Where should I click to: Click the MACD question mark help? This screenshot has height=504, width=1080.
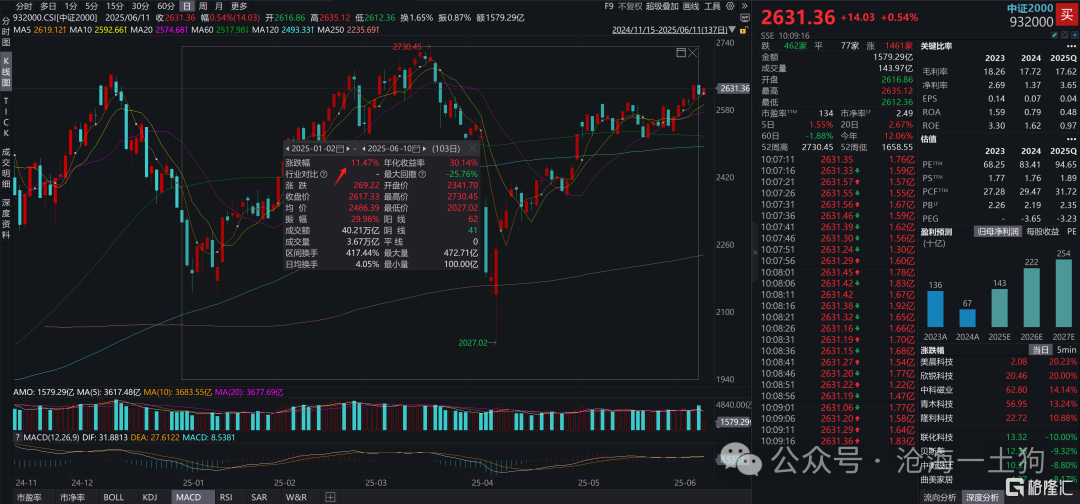[17, 439]
